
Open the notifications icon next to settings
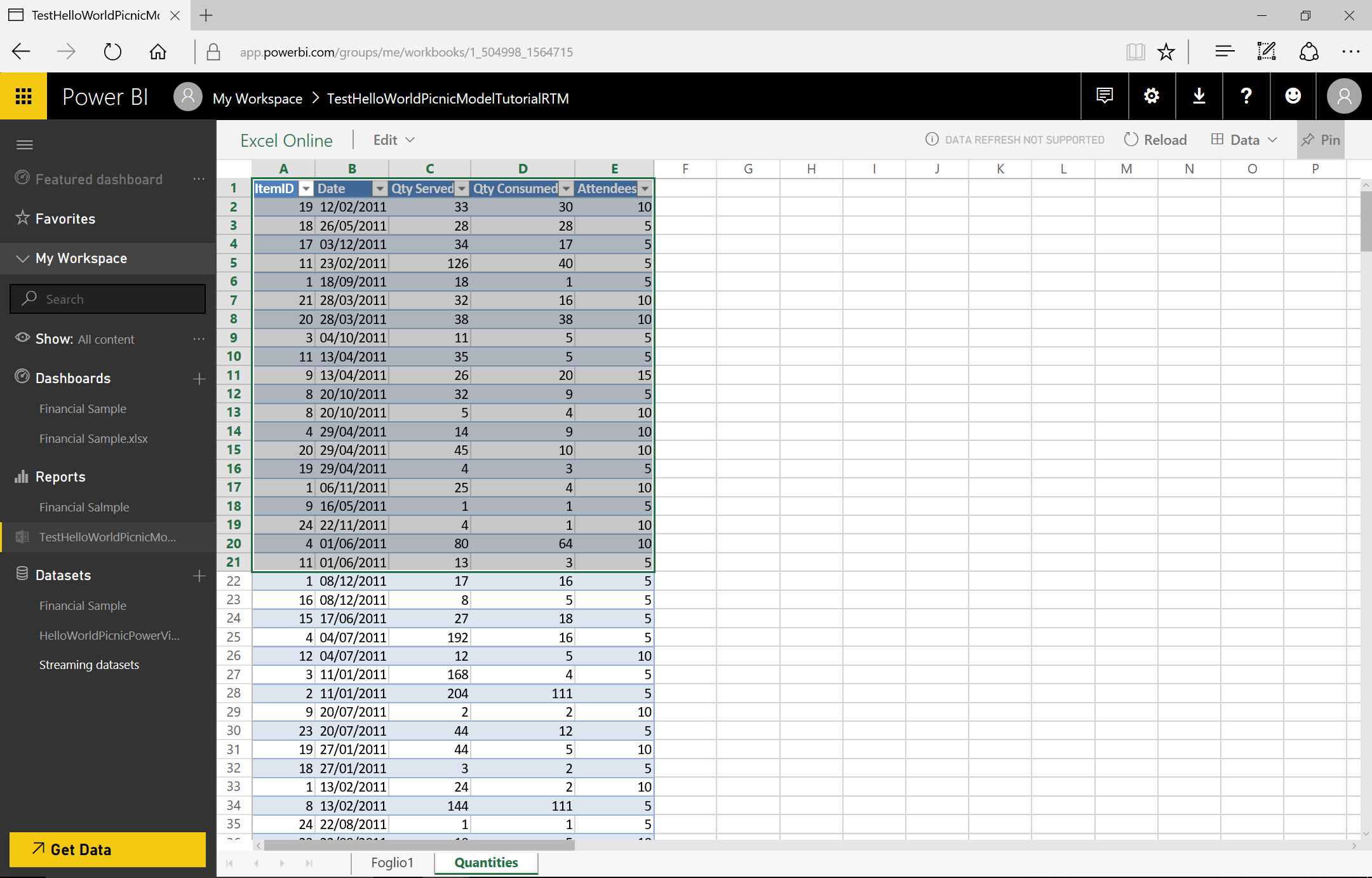click(x=1104, y=96)
